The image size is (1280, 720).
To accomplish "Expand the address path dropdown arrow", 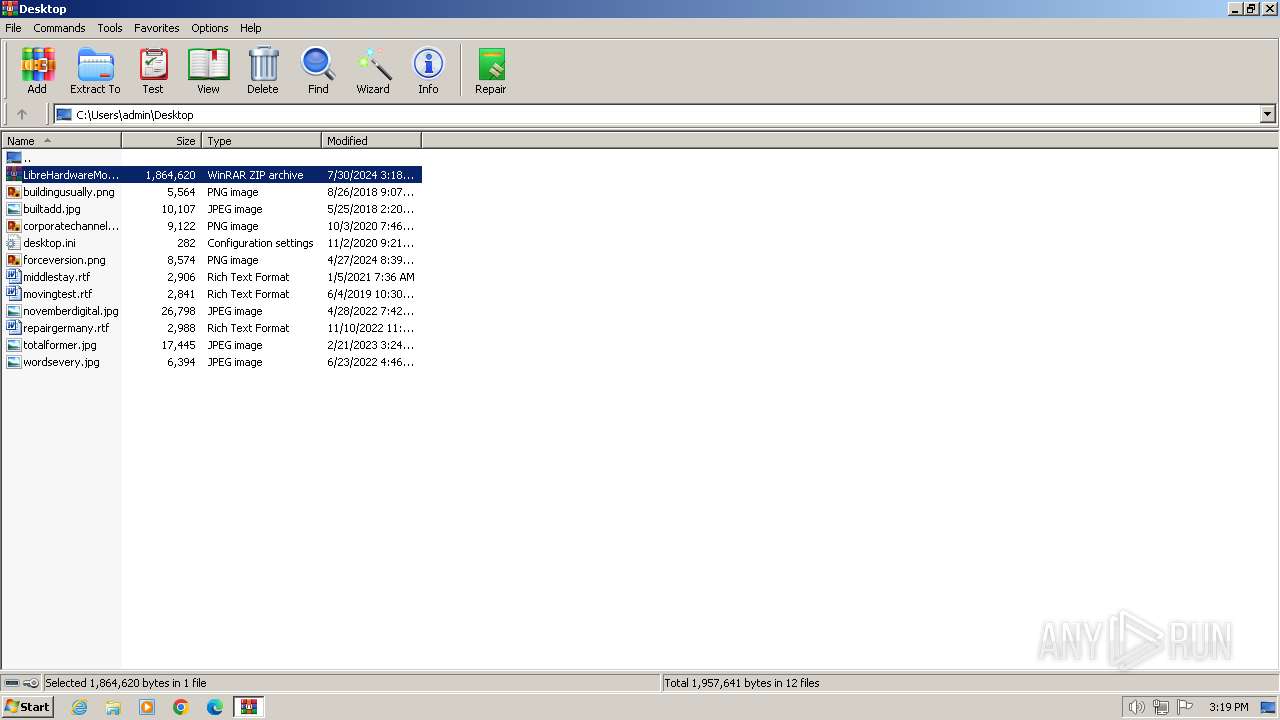I will tap(1267, 114).
